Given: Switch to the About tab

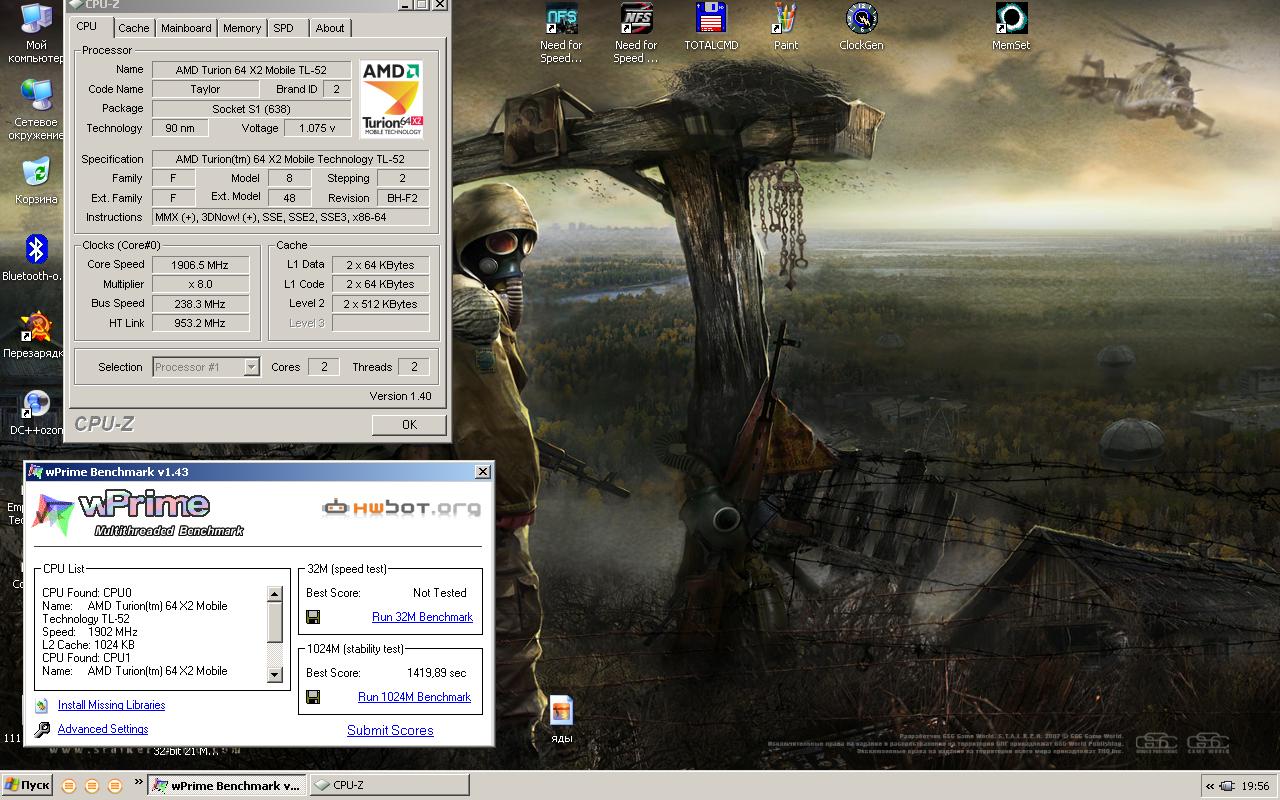Looking at the screenshot, I should (330, 28).
